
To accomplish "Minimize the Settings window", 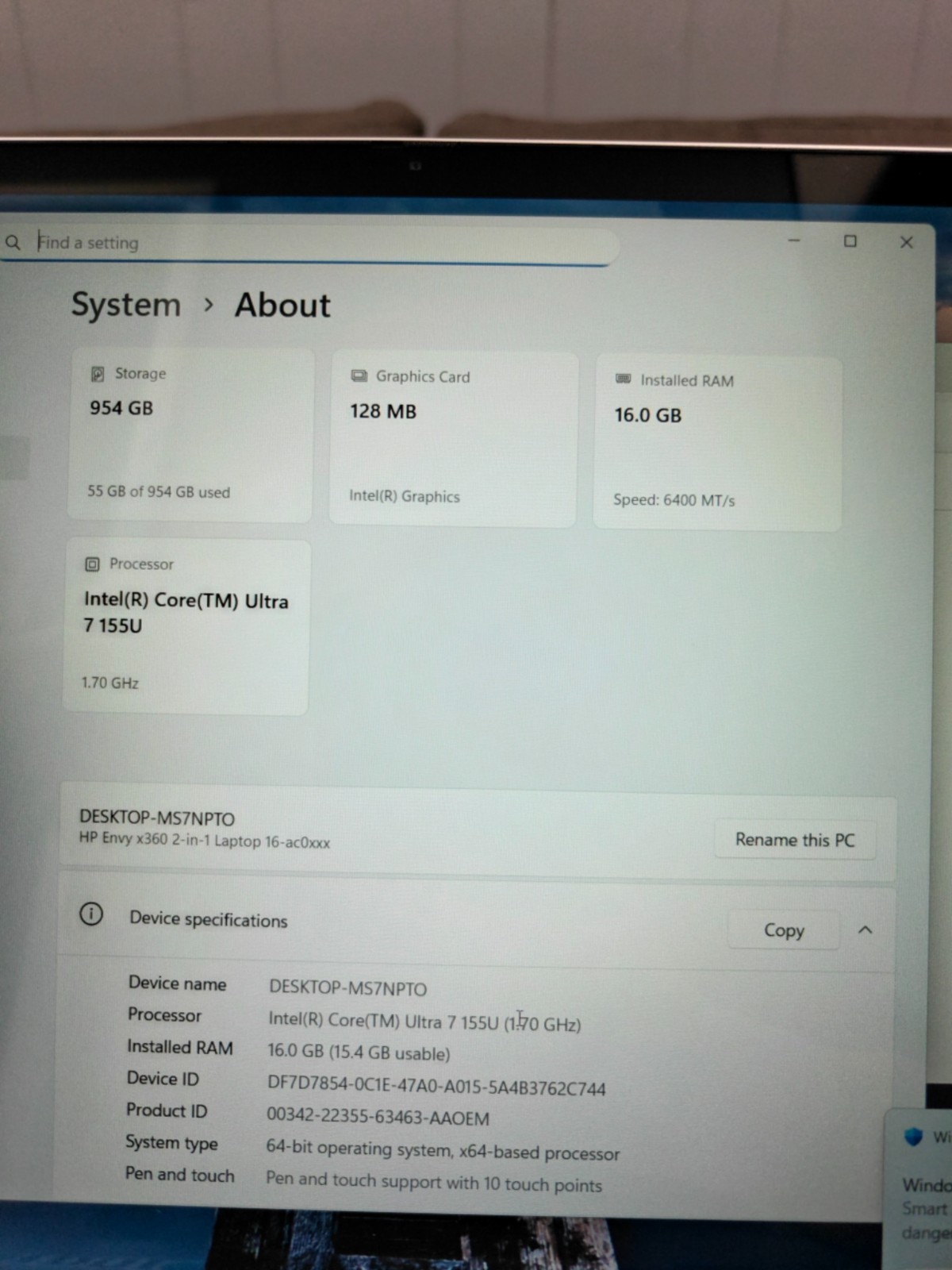I will (x=794, y=240).
